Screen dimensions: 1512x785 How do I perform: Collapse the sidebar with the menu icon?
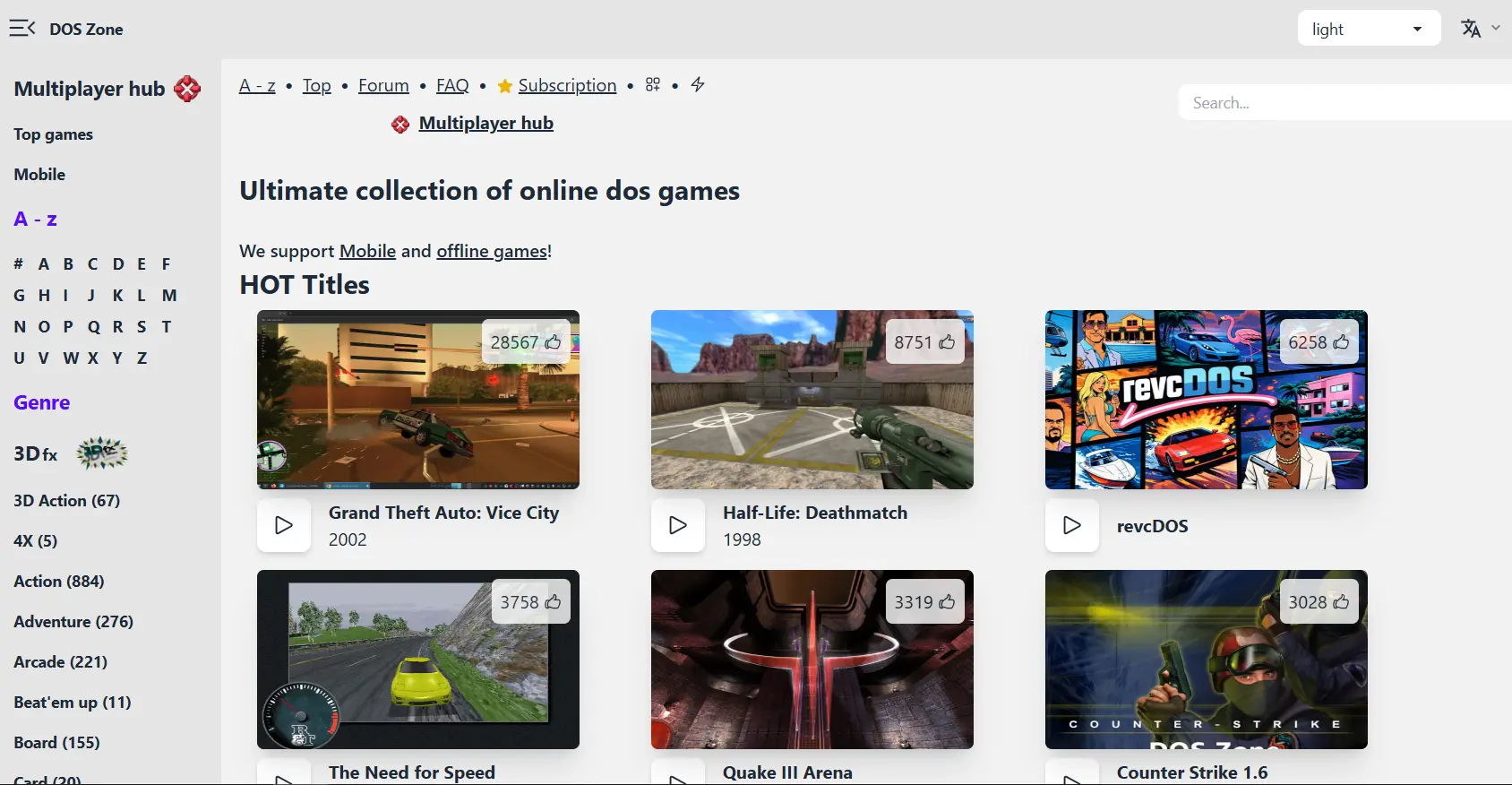pyautogui.click(x=22, y=29)
